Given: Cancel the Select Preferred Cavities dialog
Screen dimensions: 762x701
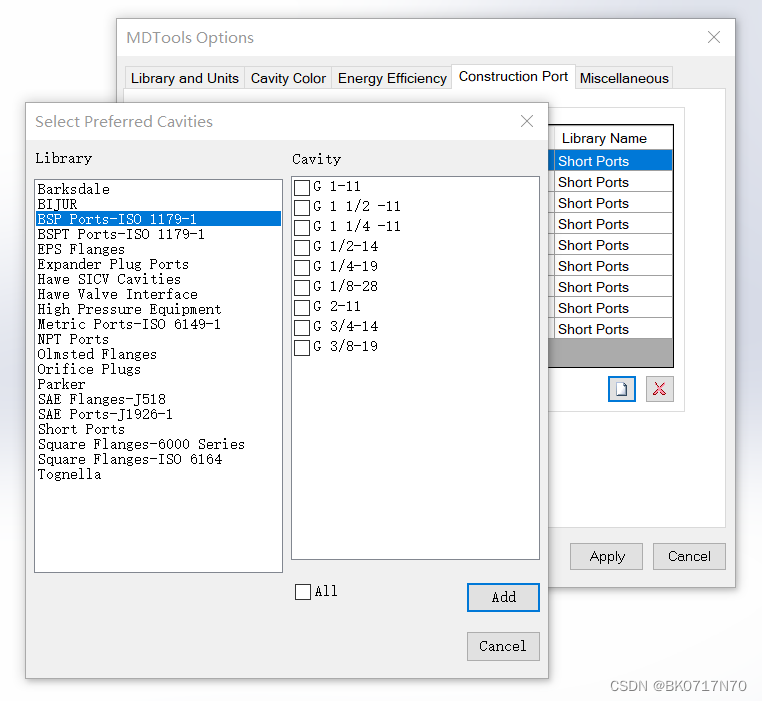Looking at the screenshot, I should [503, 646].
